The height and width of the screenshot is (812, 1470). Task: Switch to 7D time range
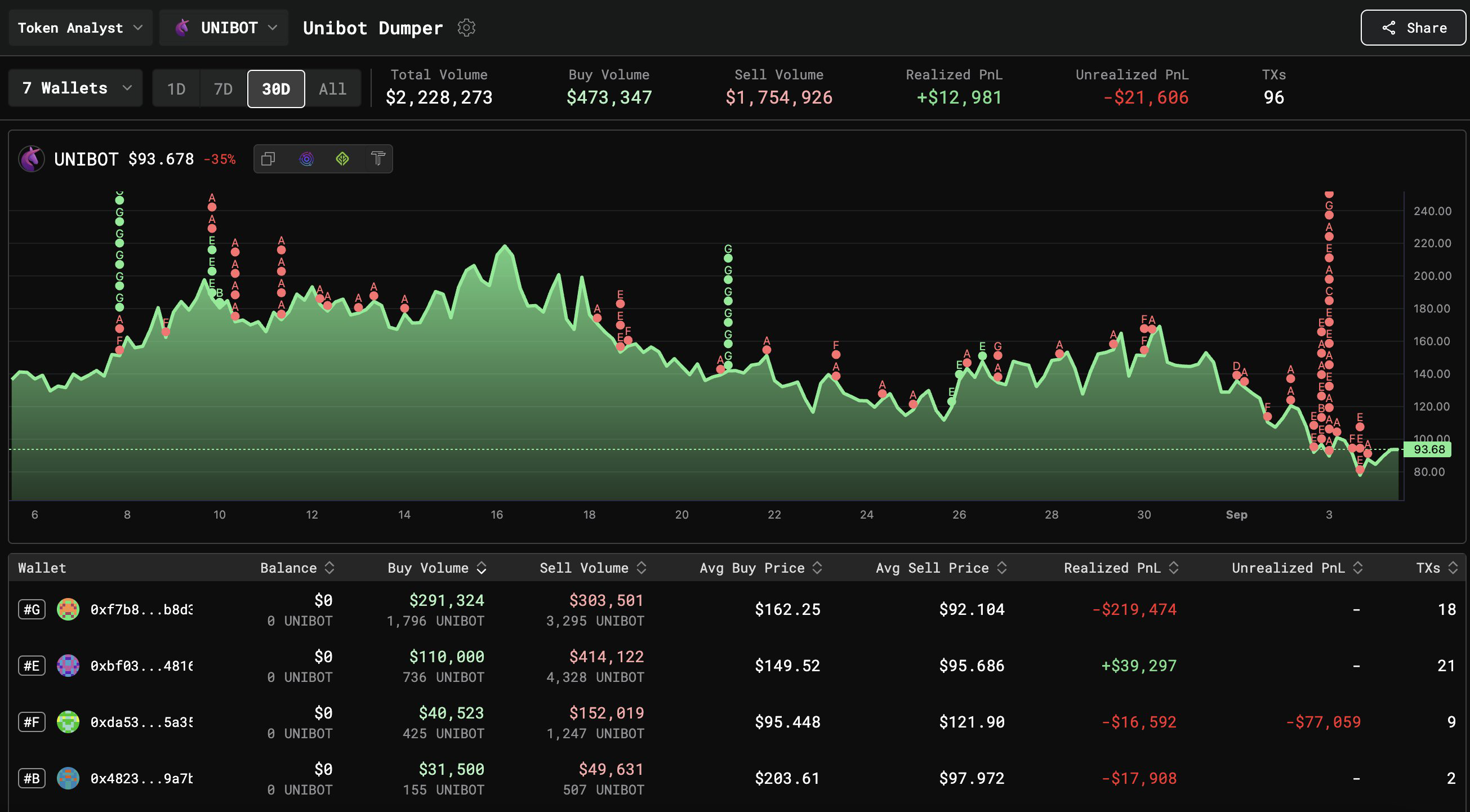(223, 88)
